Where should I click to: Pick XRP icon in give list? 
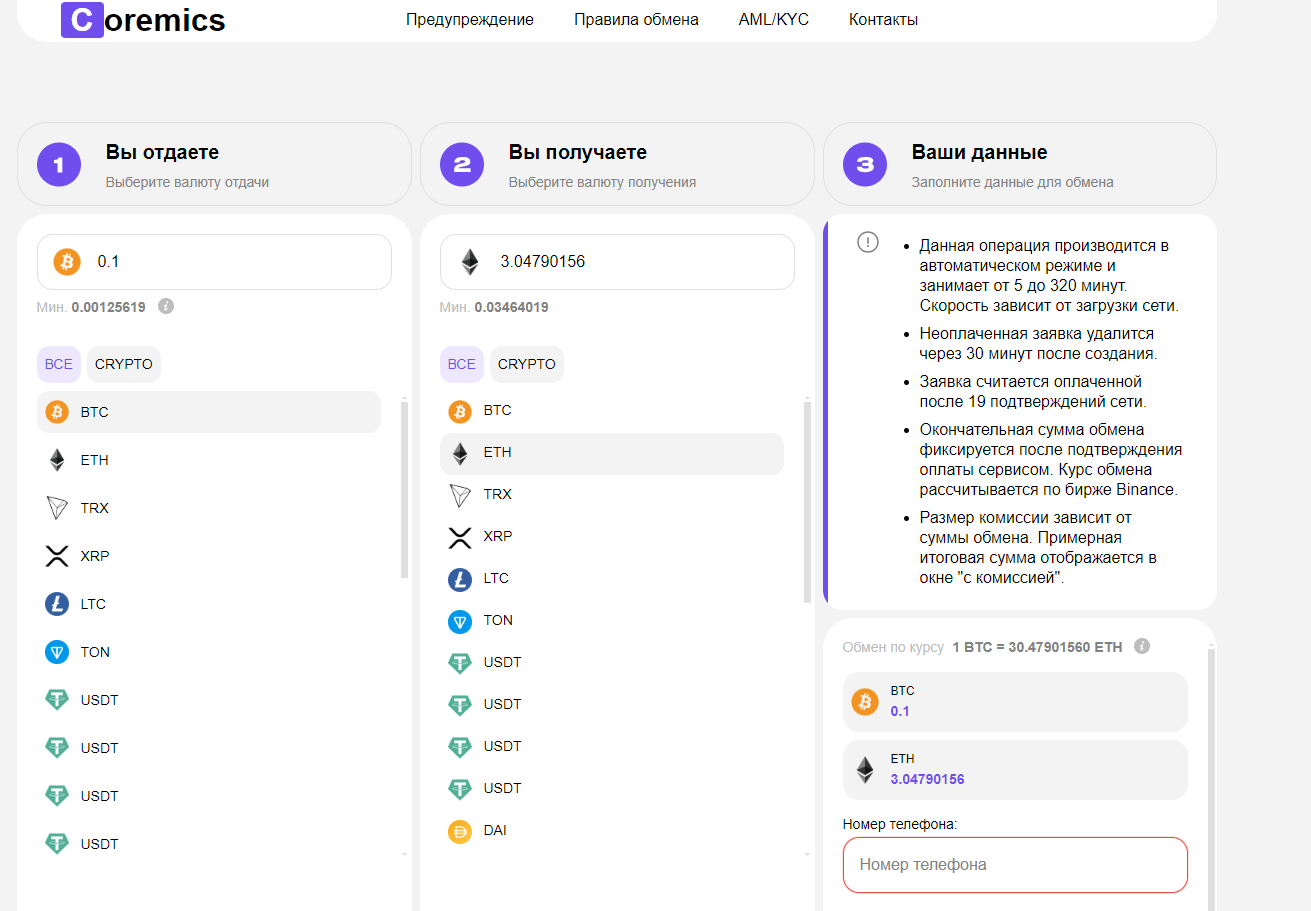[x=57, y=556]
